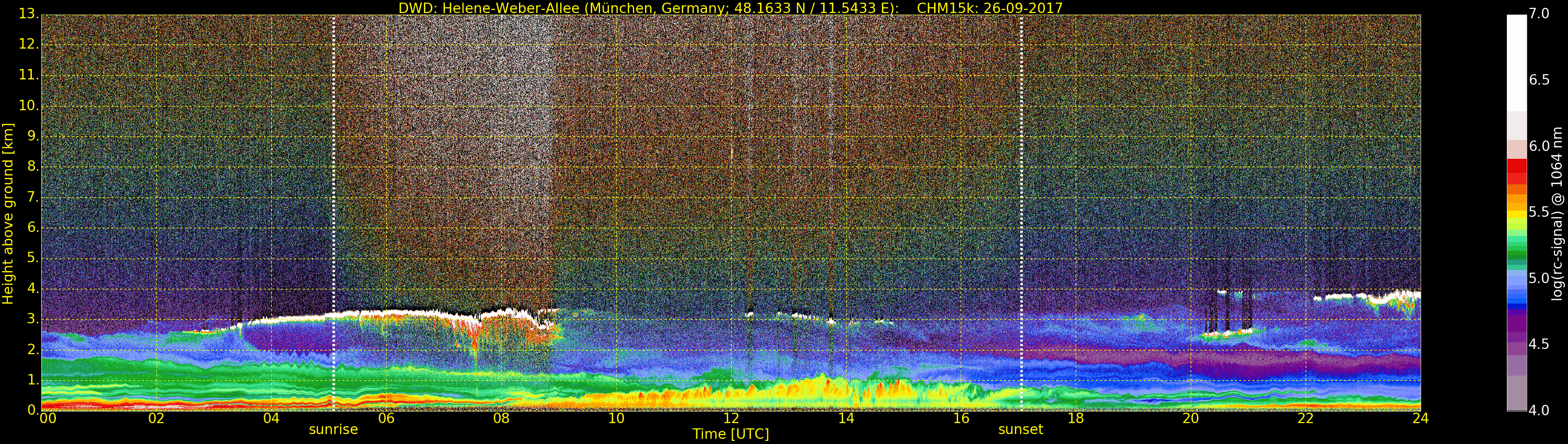Click the colorbar tick value '5.5'
Viewport: 1568px width, 444px height.
point(1539,212)
